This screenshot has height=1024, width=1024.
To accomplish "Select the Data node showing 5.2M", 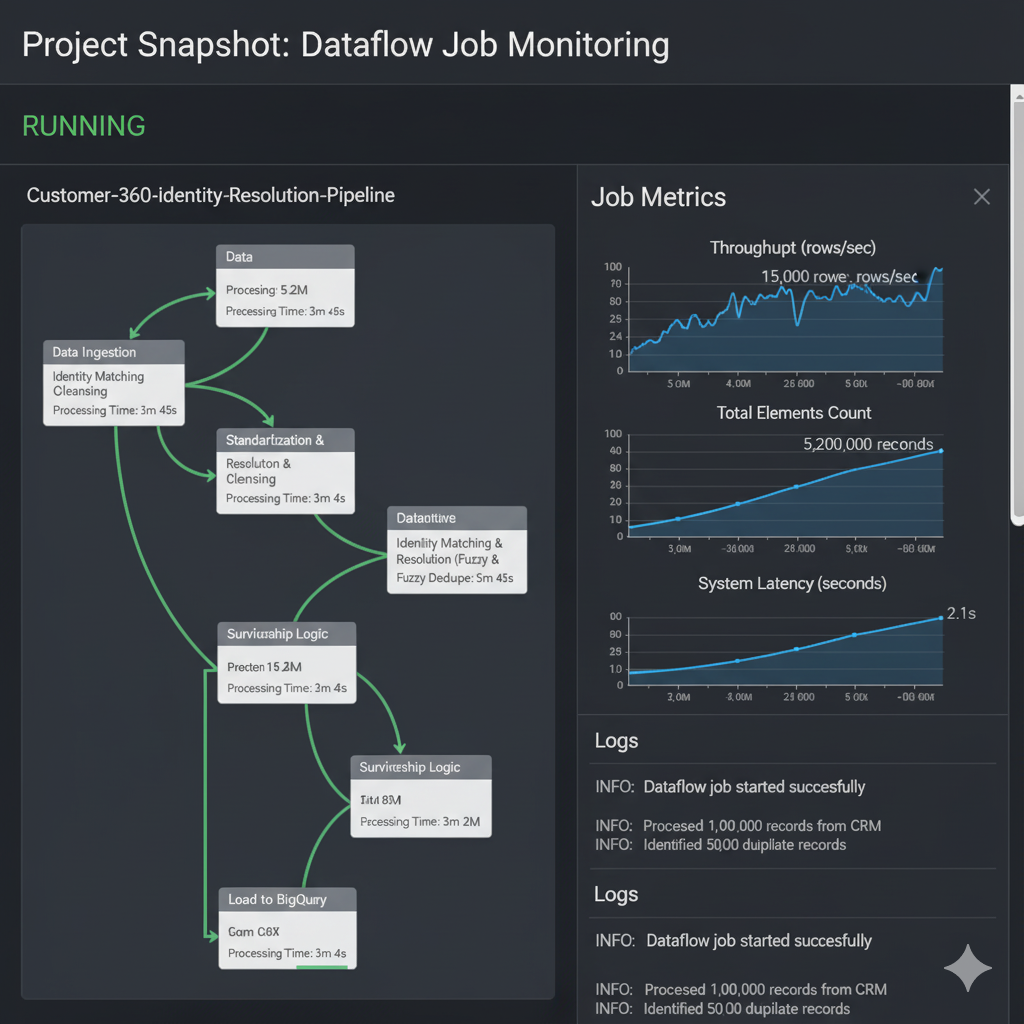I will pyautogui.click(x=285, y=286).
